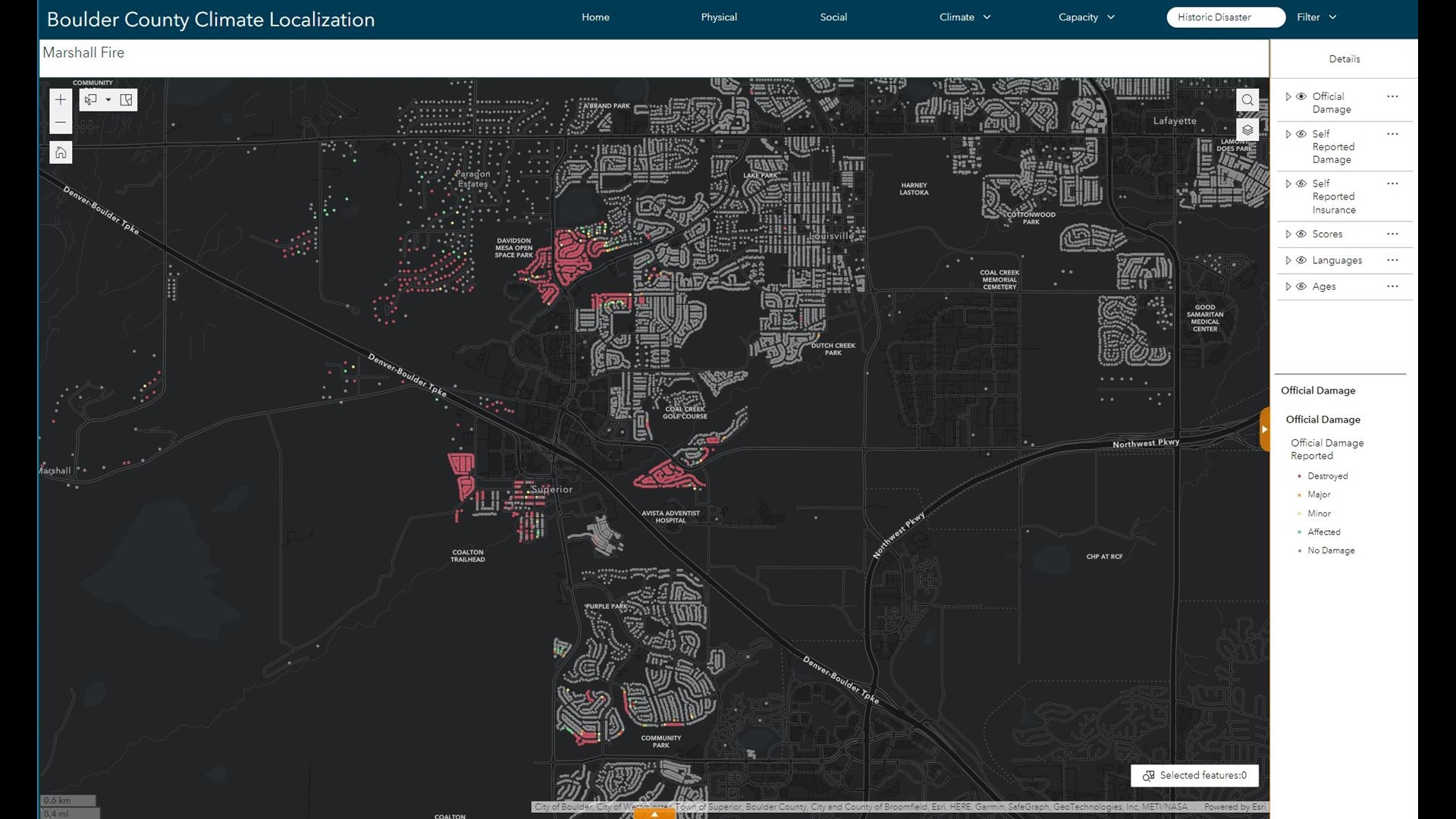Image resolution: width=1456 pixels, height=819 pixels.
Task: Open the Climate menu
Action: [964, 17]
